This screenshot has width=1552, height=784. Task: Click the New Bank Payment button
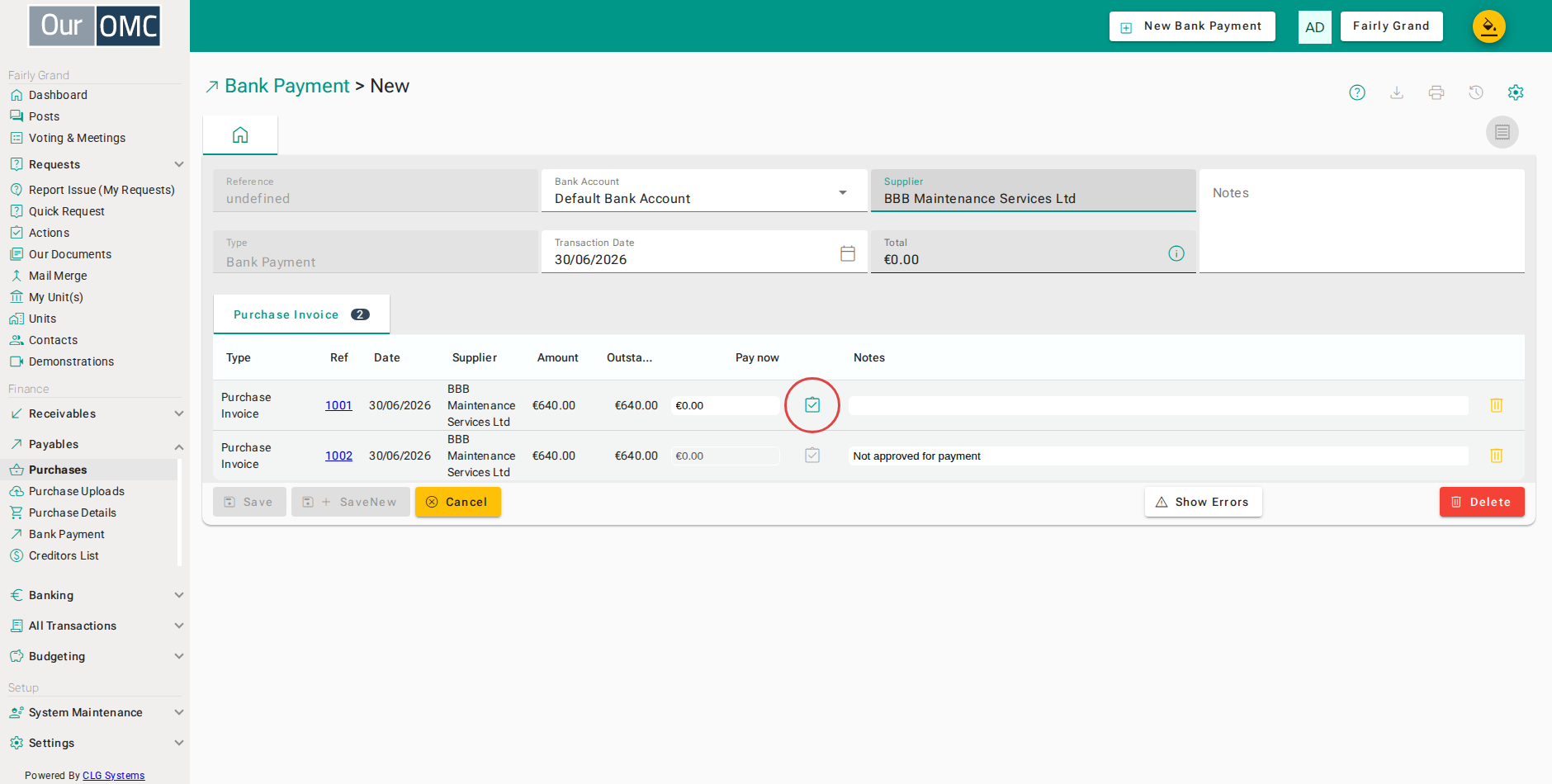(x=1192, y=26)
